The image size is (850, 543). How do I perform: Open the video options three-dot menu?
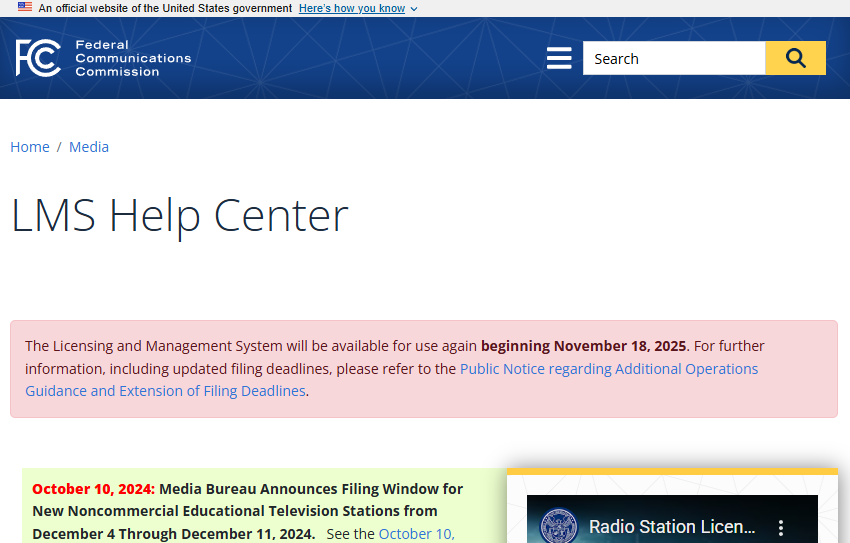(x=781, y=527)
